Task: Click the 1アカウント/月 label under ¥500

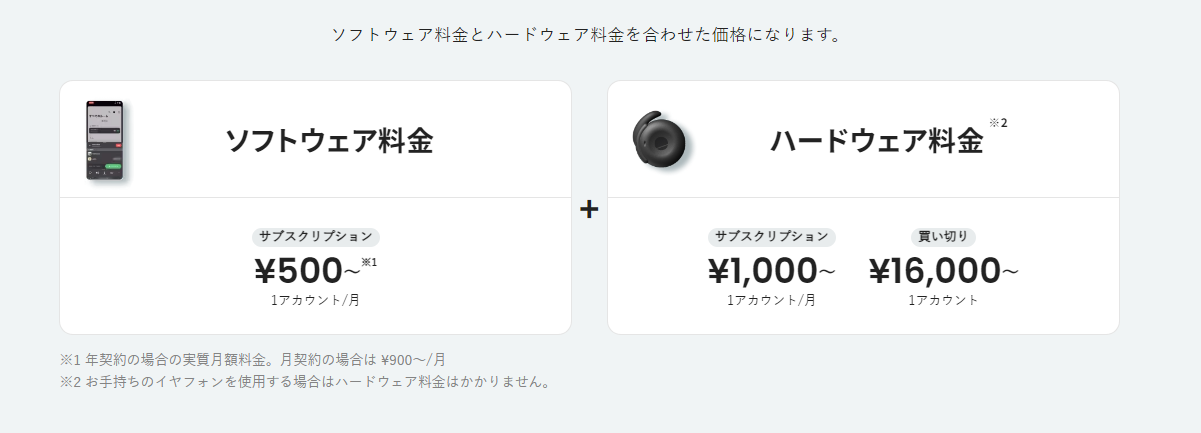Action: click(315, 300)
